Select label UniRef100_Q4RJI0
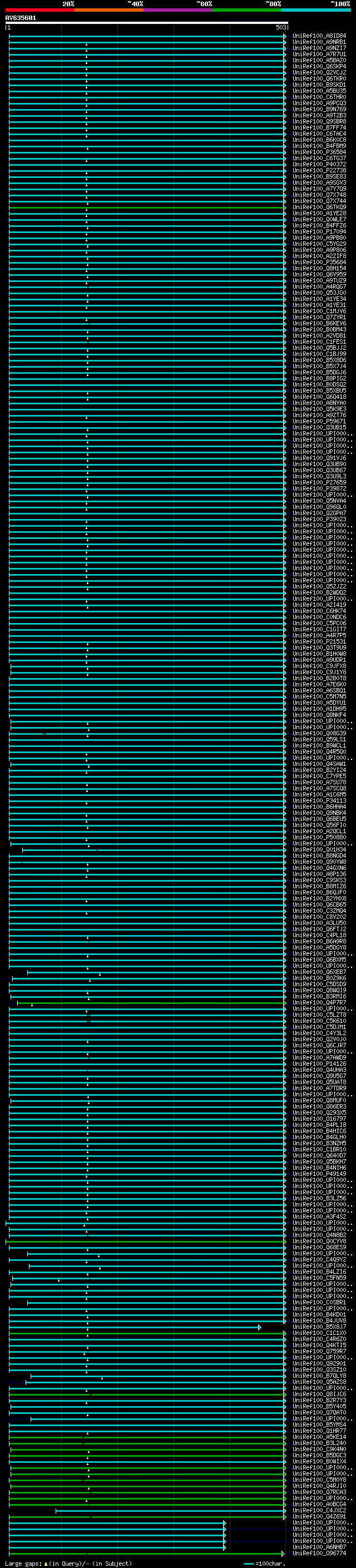 [319, 1485]
